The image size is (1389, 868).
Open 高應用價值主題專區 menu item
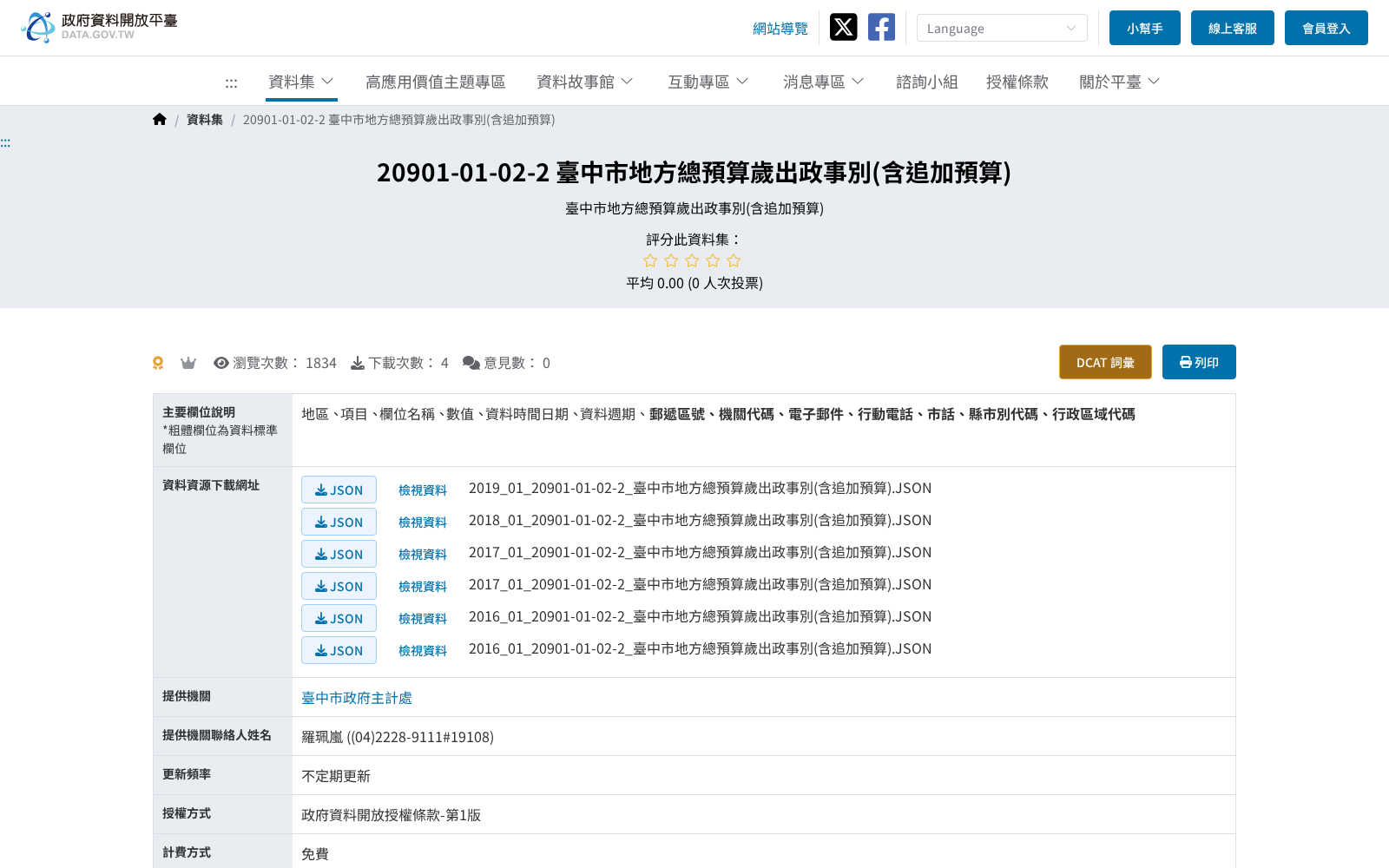point(436,82)
